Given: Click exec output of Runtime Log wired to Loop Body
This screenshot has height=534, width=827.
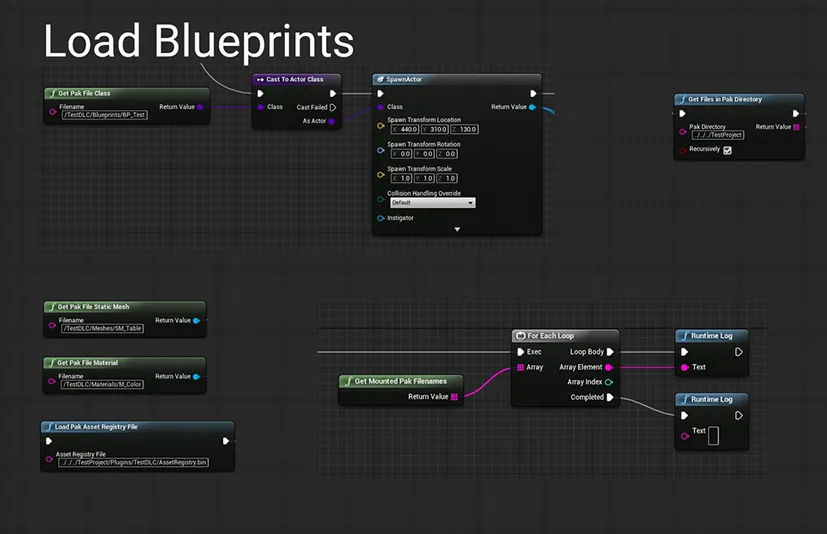Looking at the screenshot, I should pos(739,352).
